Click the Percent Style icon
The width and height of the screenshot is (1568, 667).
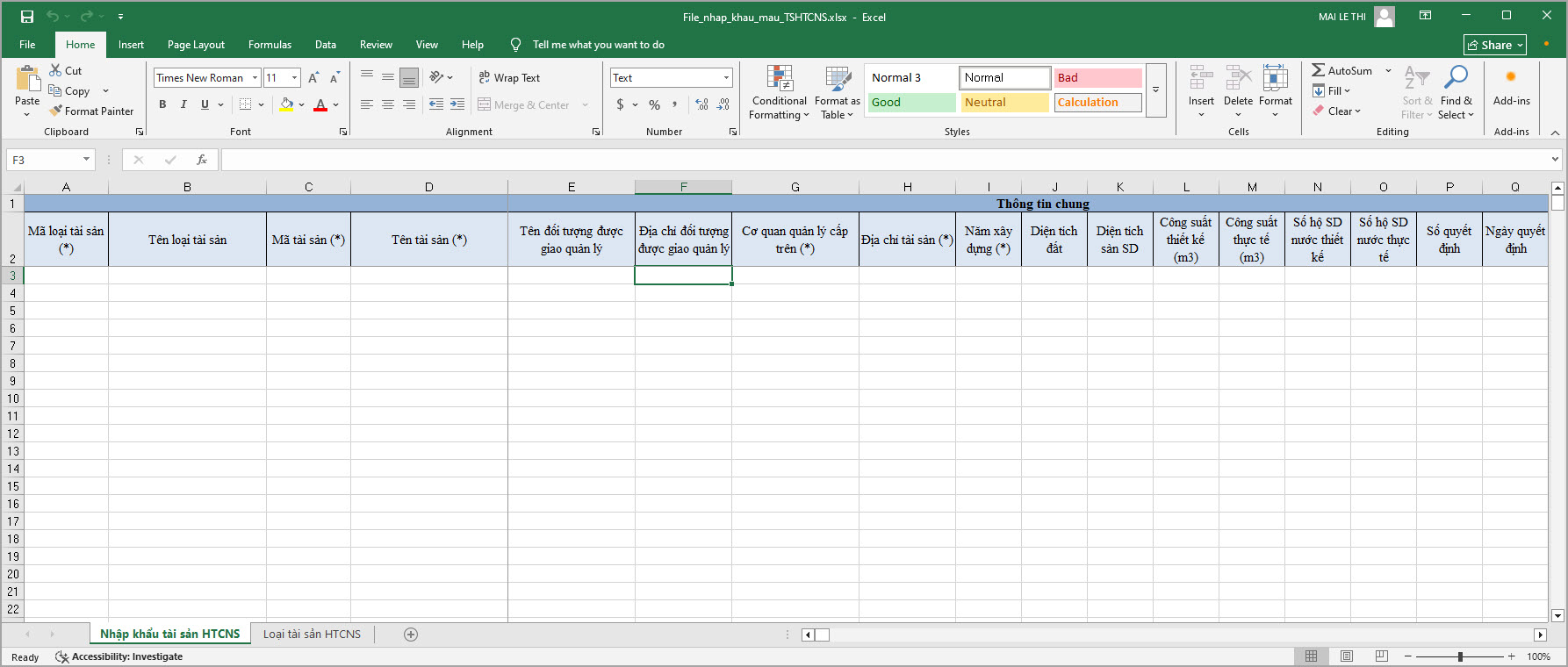pyautogui.click(x=654, y=104)
